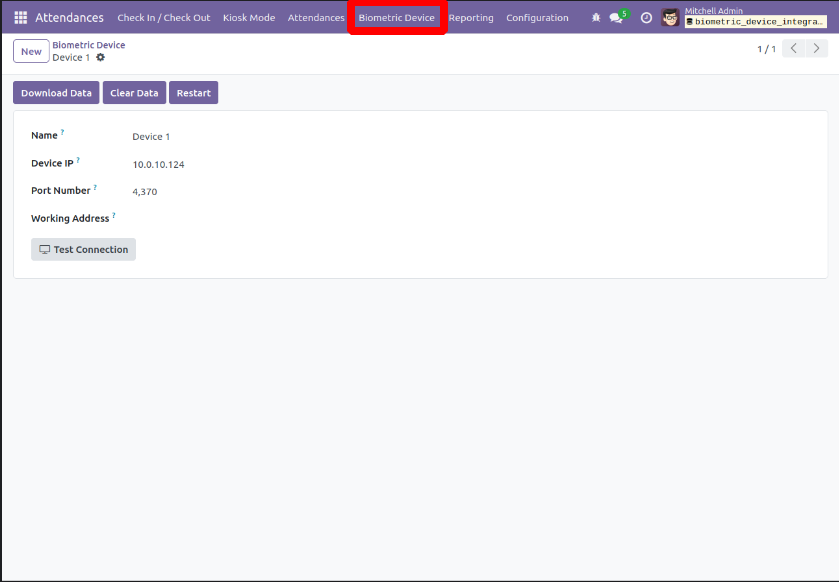Click the debug bug icon
This screenshot has height=582, width=839.
[596, 18]
